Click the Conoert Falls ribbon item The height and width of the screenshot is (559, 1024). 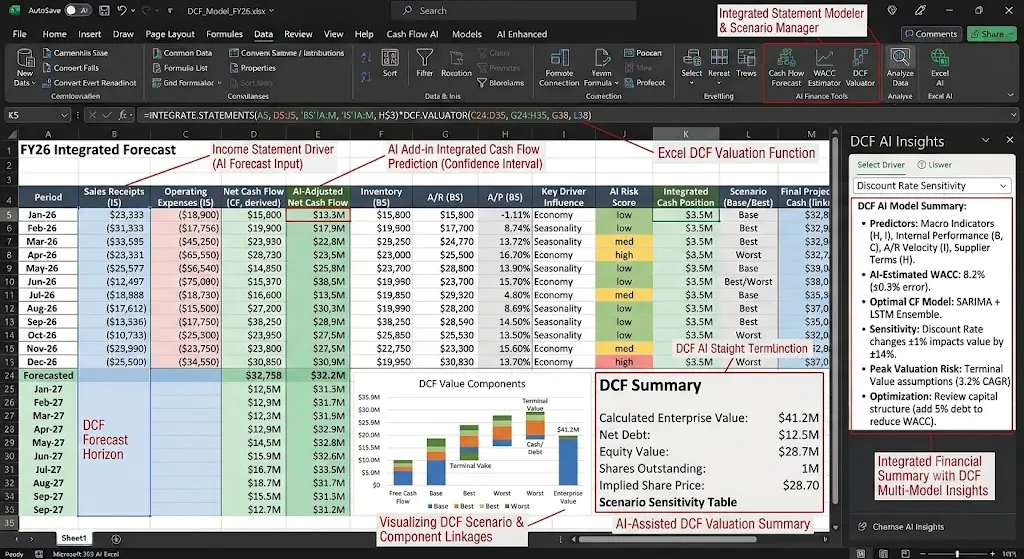click(x=71, y=68)
